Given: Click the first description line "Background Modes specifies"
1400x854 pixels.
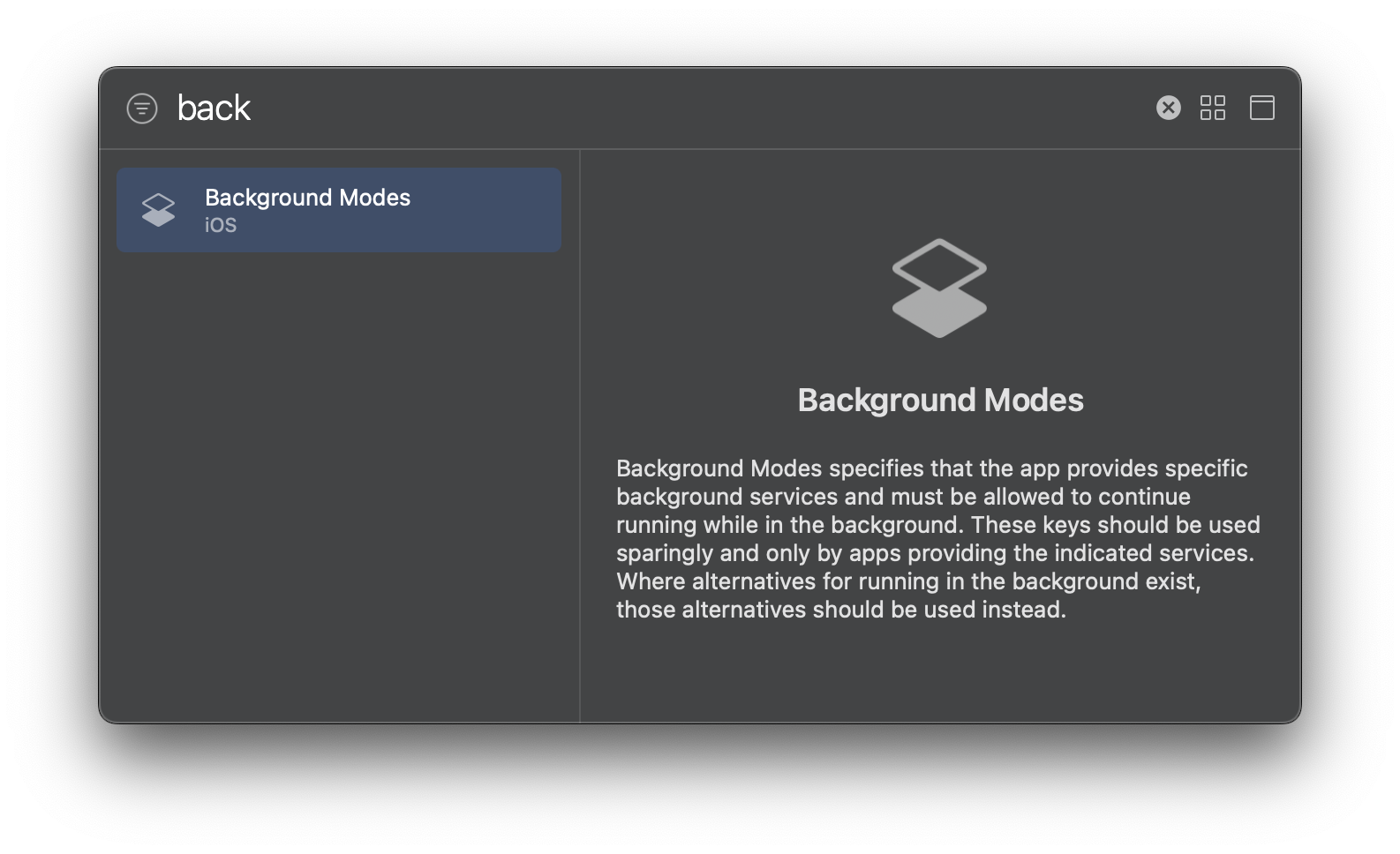Looking at the screenshot, I should pos(931,468).
